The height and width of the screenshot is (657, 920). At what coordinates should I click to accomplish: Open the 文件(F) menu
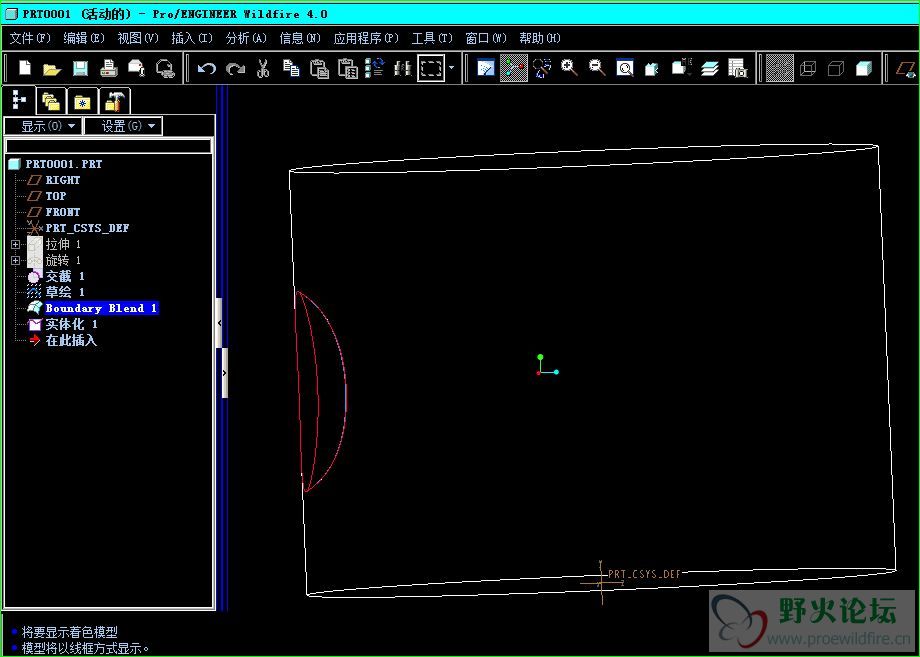[x=30, y=38]
